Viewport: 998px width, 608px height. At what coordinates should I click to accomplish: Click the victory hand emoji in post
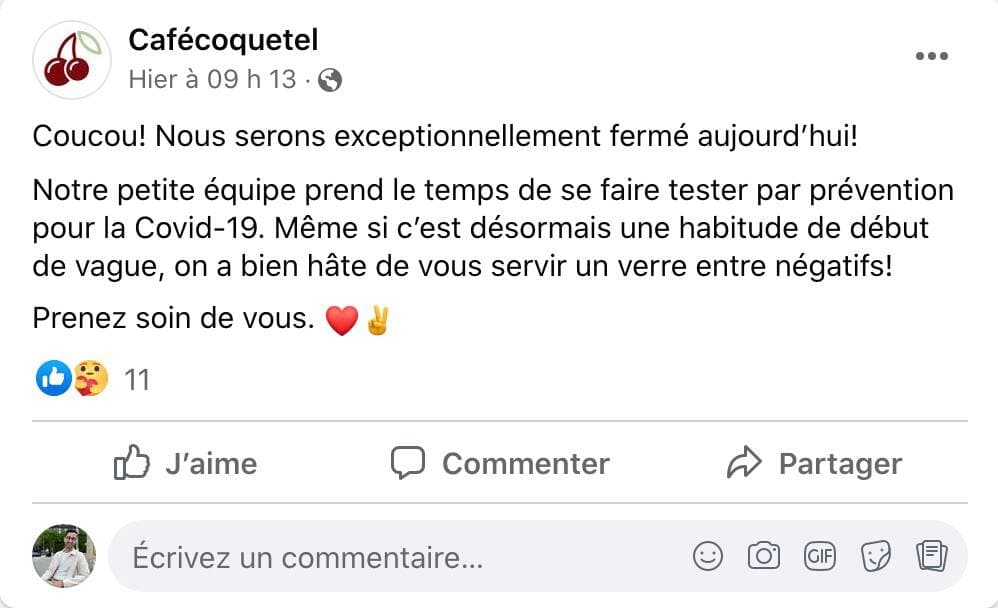click(377, 320)
